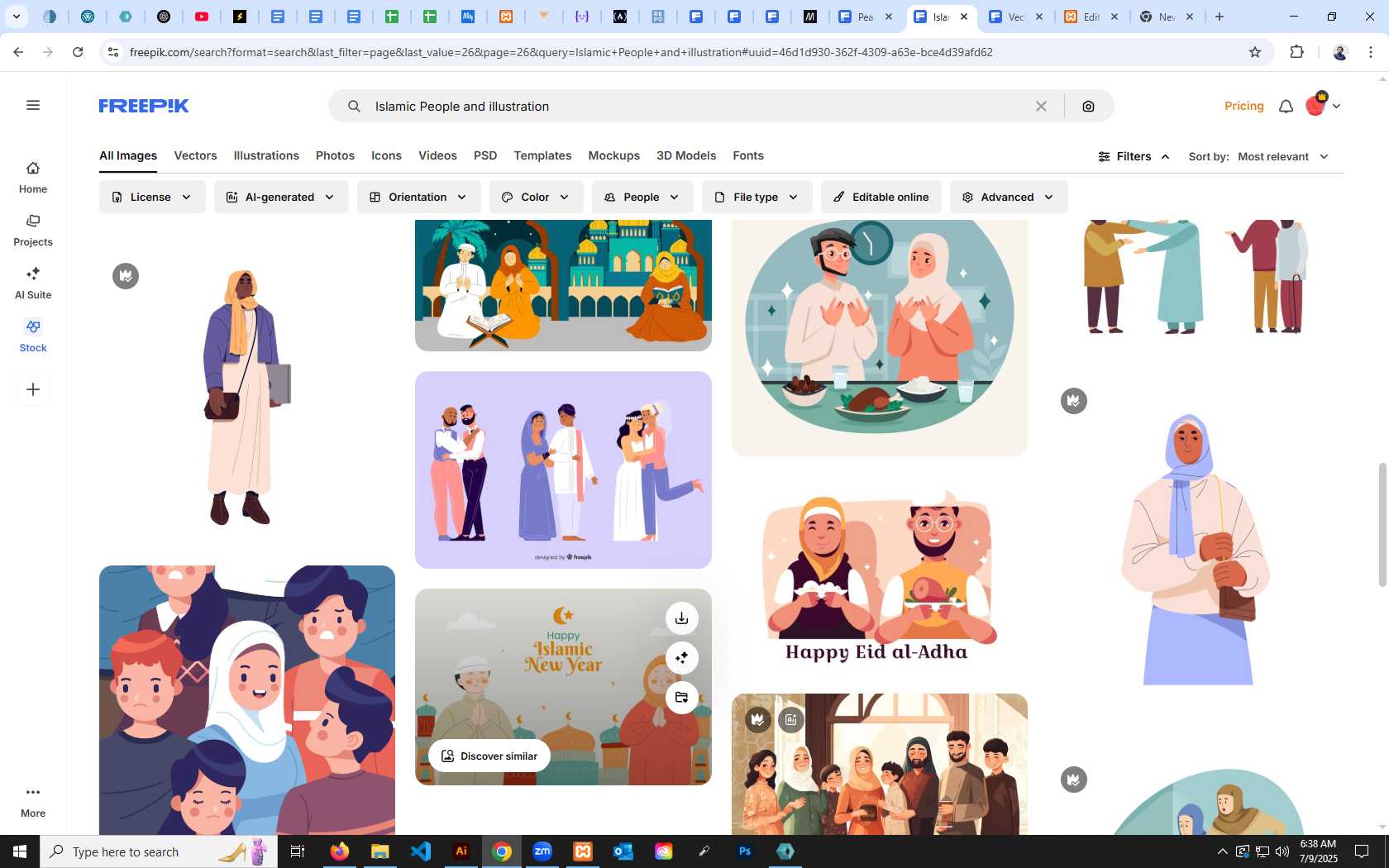Click premium crown on family gathering image
This screenshot has width=1389, height=868.
coord(757,720)
